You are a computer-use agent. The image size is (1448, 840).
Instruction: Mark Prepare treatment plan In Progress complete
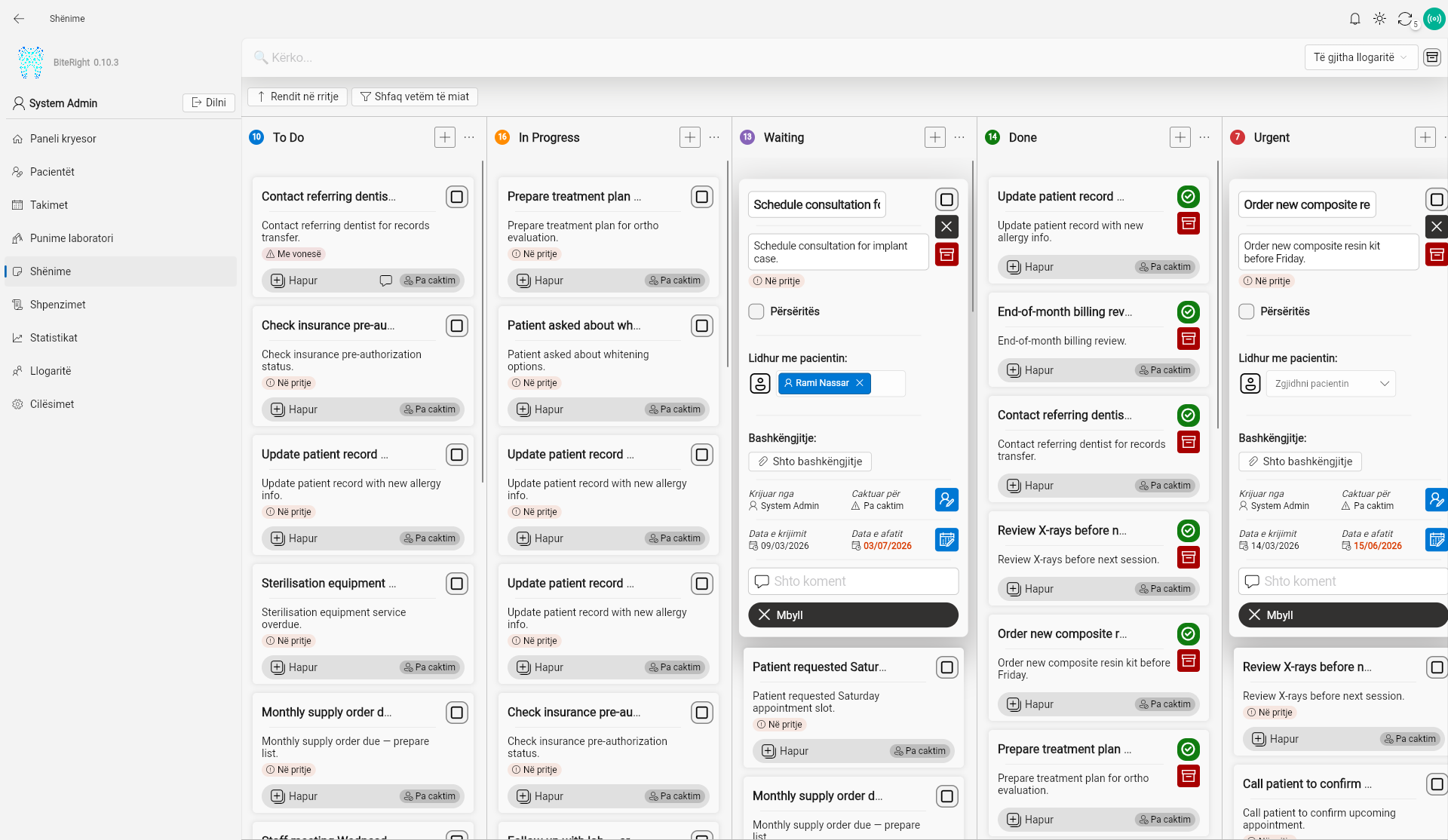pyautogui.click(x=702, y=197)
